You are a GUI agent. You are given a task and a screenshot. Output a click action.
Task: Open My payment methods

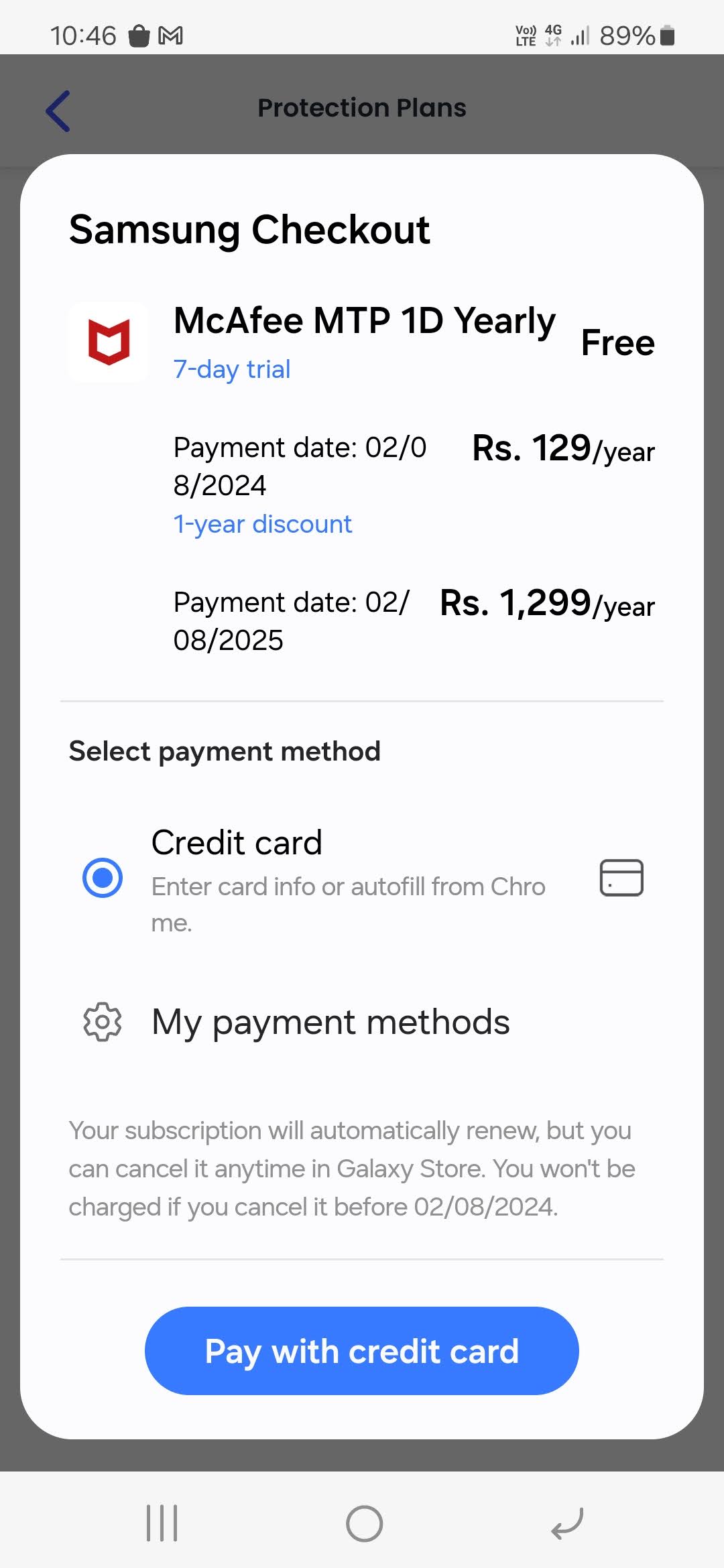tap(330, 1022)
